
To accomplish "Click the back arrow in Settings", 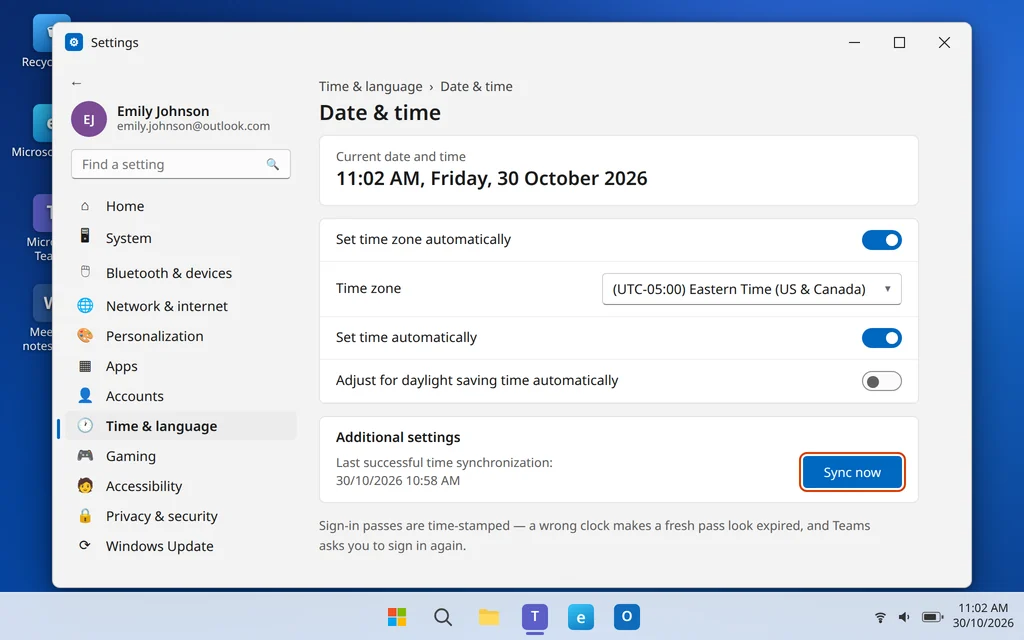I will coord(76,83).
